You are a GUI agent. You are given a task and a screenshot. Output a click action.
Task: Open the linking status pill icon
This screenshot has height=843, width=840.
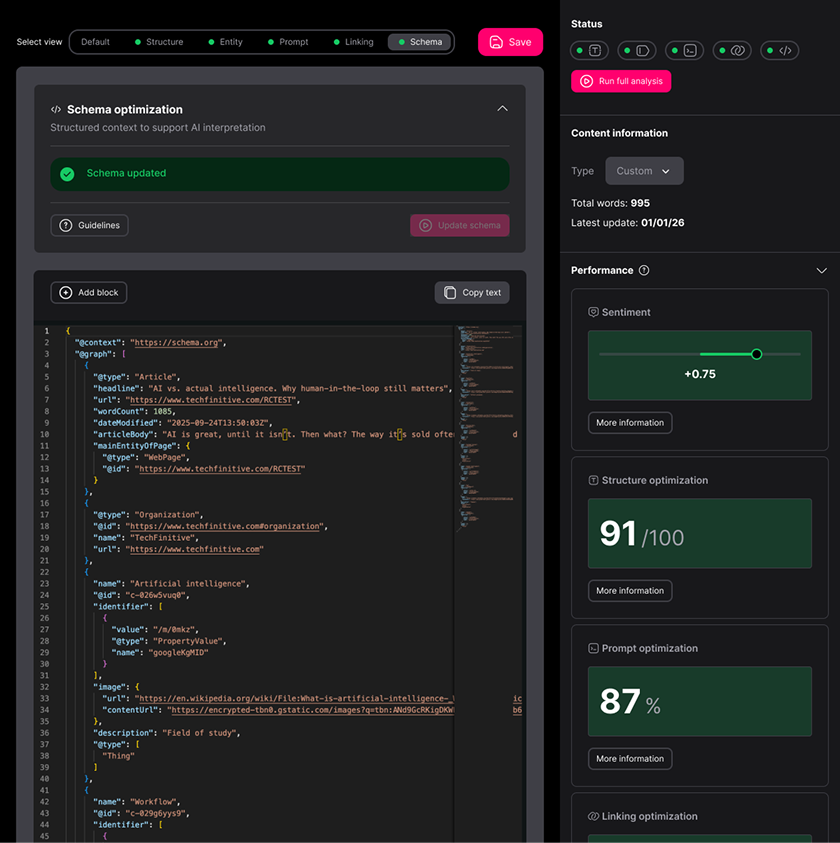point(732,51)
